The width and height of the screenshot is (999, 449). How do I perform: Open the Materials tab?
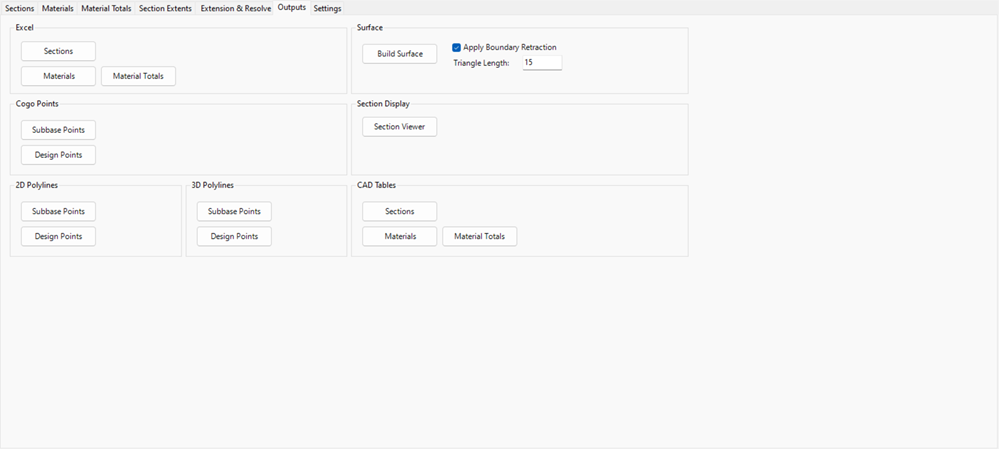point(58,8)
